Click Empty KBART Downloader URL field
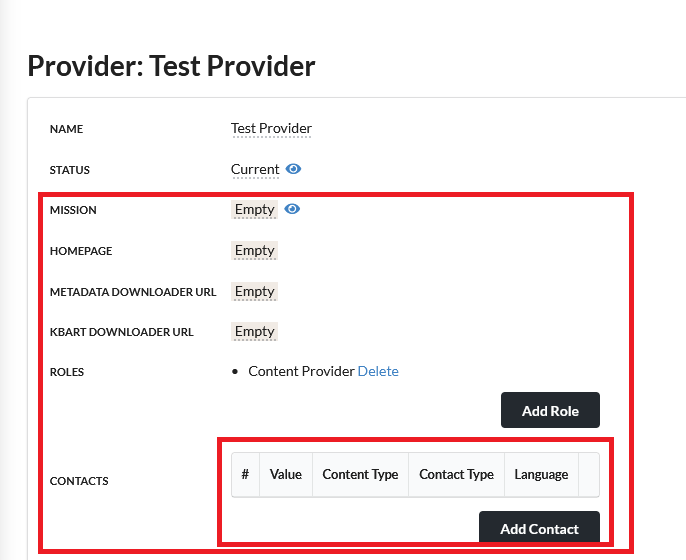The image size is (686, 560). [254, 331]
